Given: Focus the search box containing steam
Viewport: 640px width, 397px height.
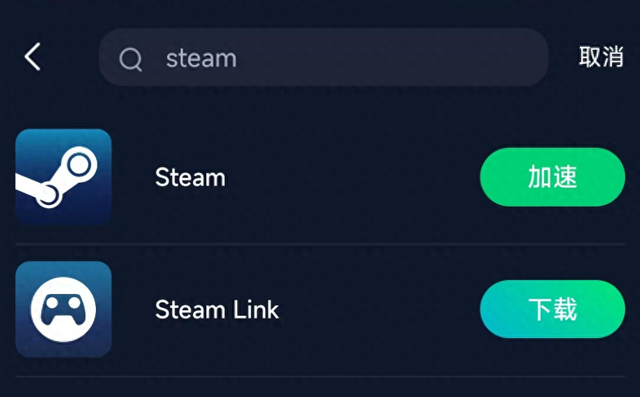Looking at the screenshot, I should (x=323, y=57).
